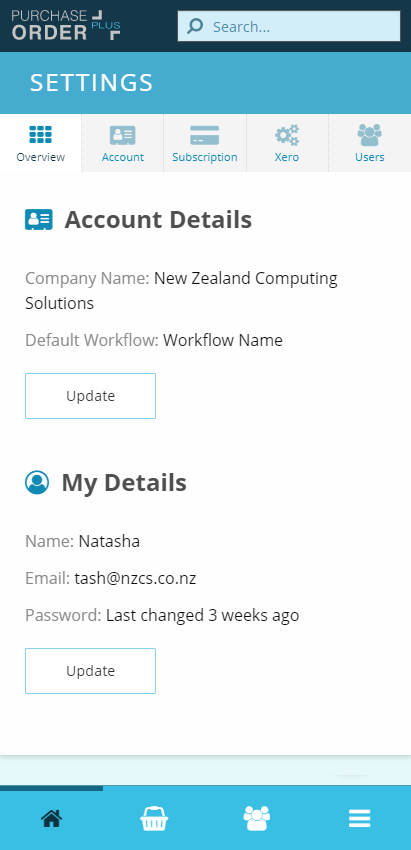Switch to the Account tab
Screen dimensions: 411x850
pos(123,143)
